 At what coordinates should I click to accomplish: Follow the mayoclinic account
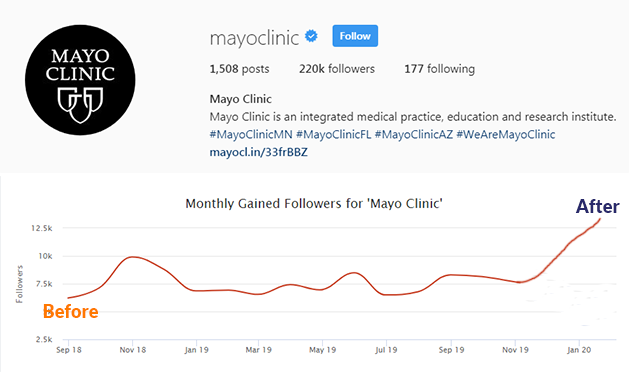355,36
